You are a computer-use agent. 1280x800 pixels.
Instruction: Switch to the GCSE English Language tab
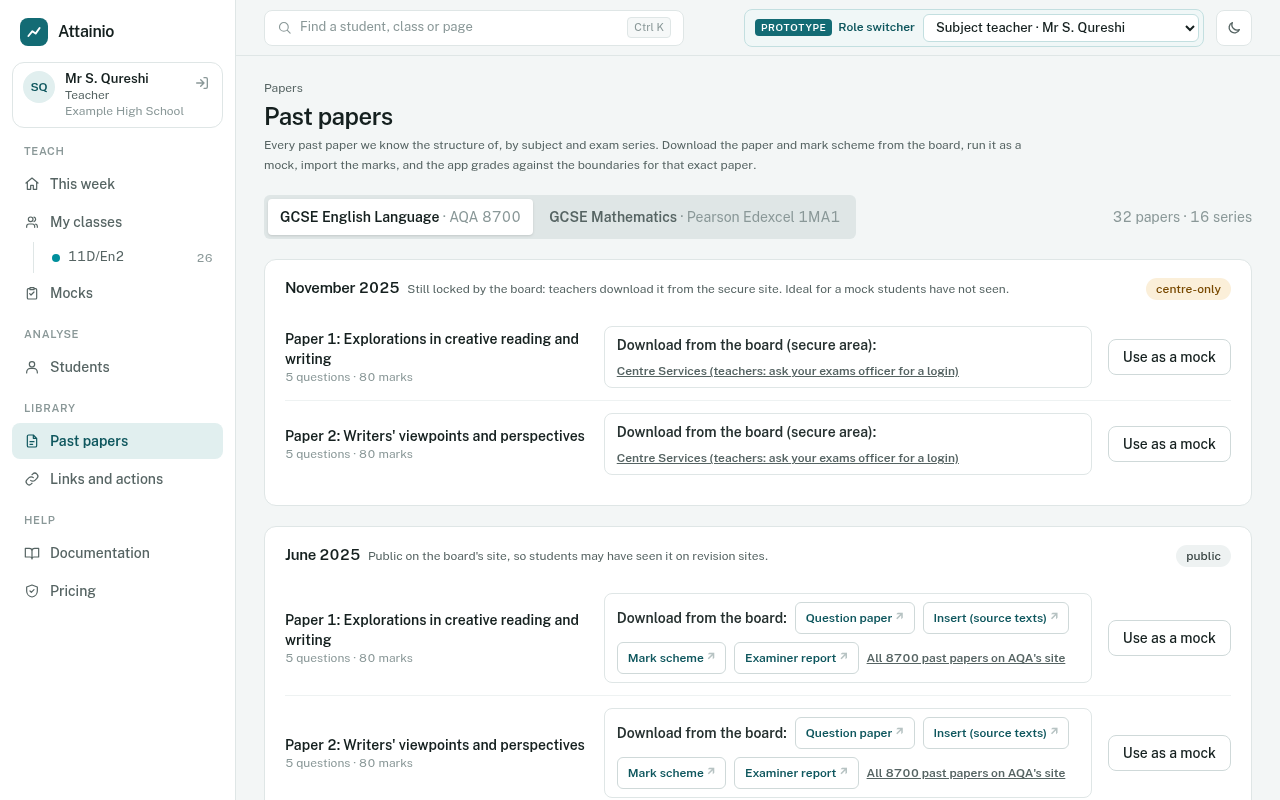point(400,217)
